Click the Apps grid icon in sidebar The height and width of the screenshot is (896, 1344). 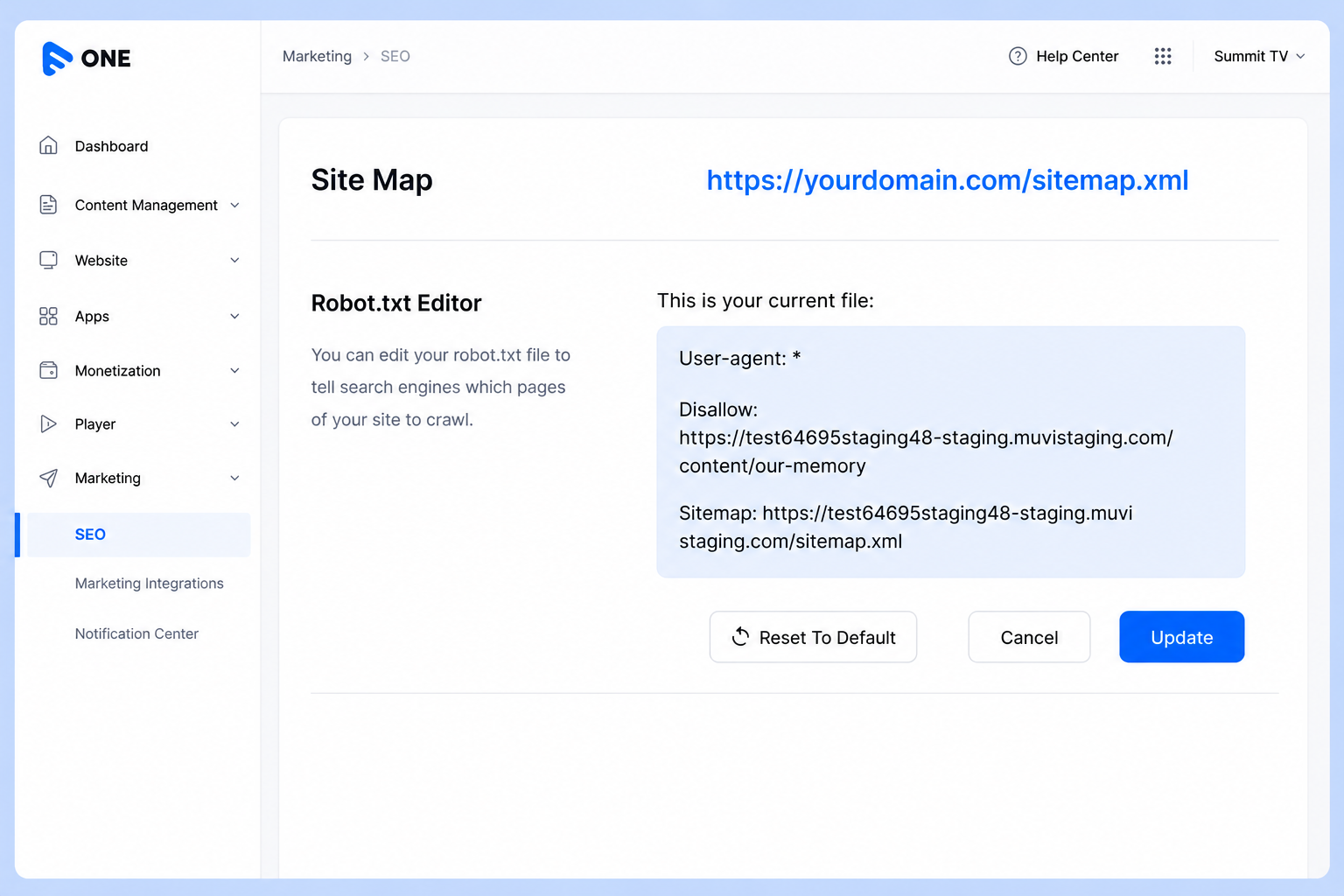point(48,316)
